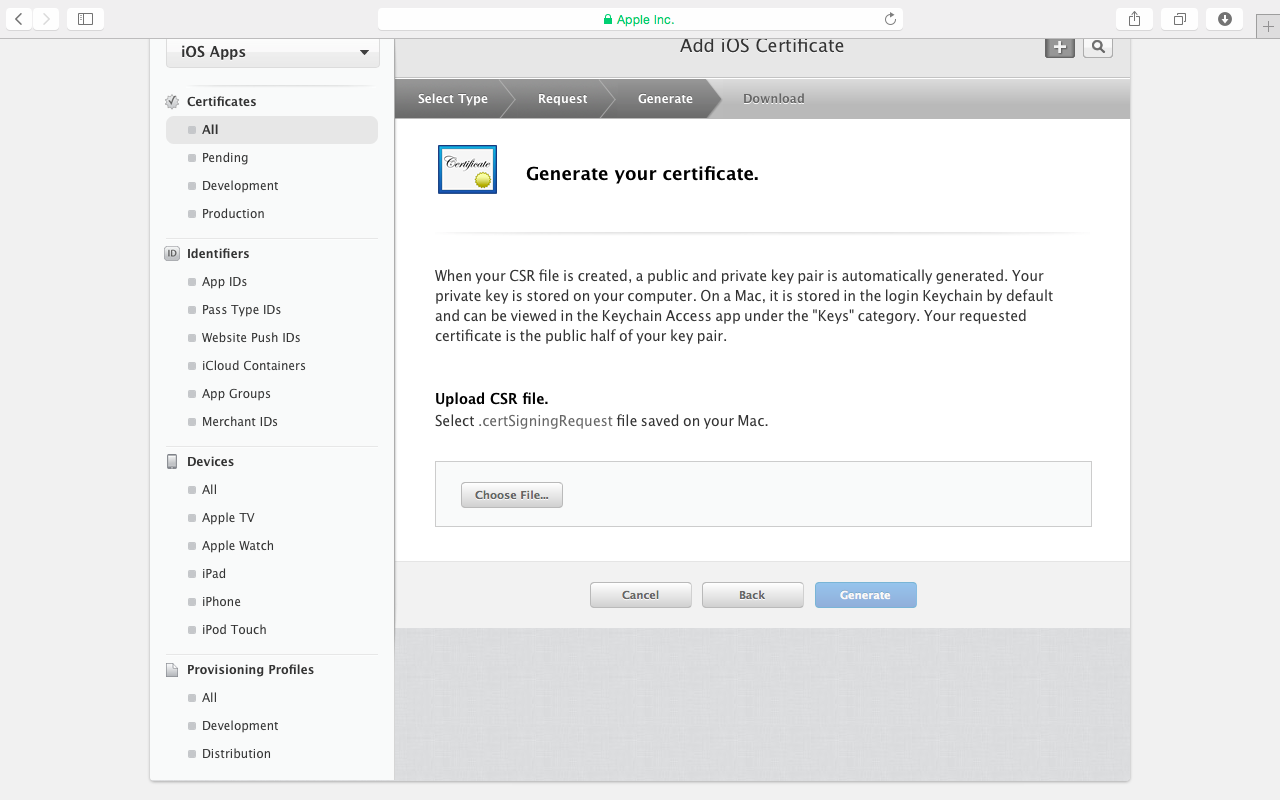Open Pass Type IDs

[241, 310]
